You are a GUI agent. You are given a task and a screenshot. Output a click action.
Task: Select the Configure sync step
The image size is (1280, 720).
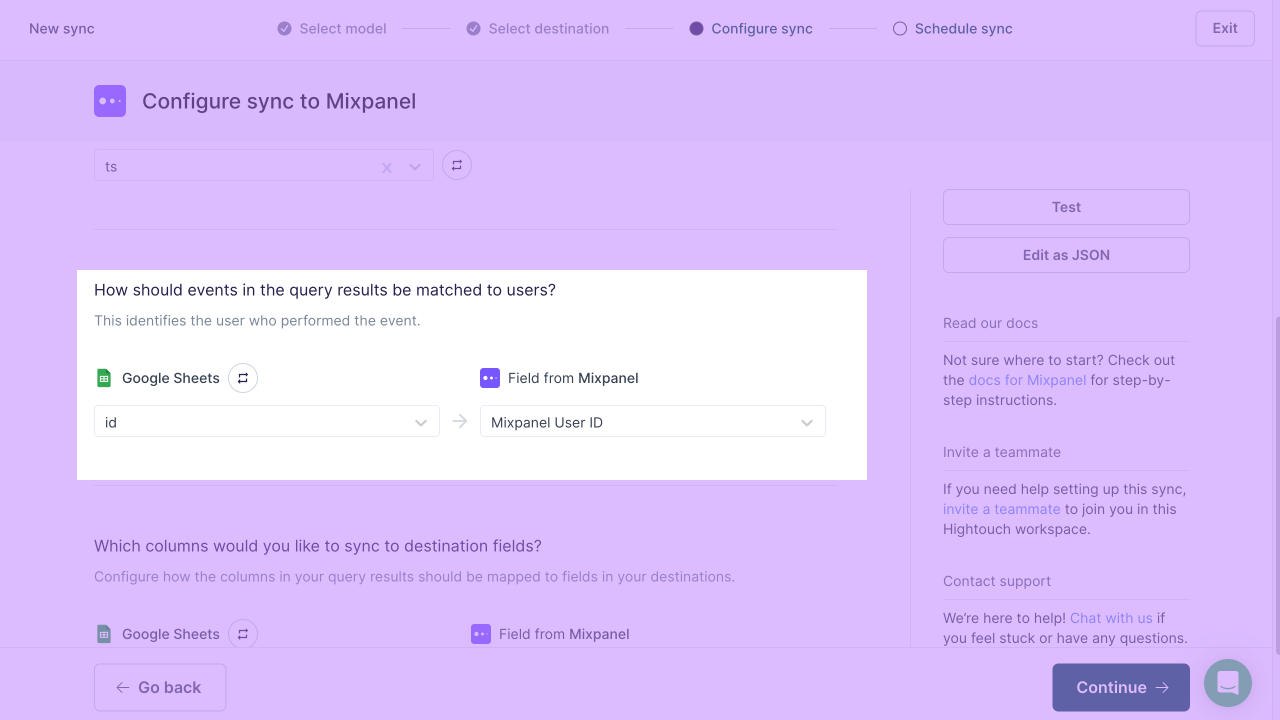751,28
